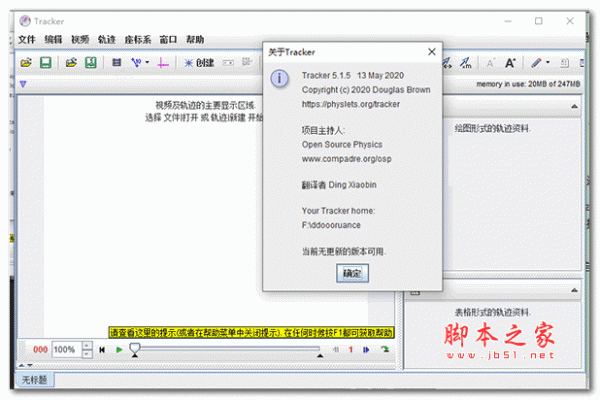Click the F:\ddooruance home path text

click(331, 225)
